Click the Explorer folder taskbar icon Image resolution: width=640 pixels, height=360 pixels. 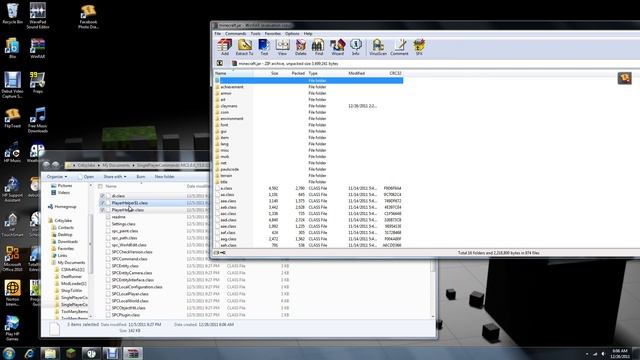[x=50, y=353]
